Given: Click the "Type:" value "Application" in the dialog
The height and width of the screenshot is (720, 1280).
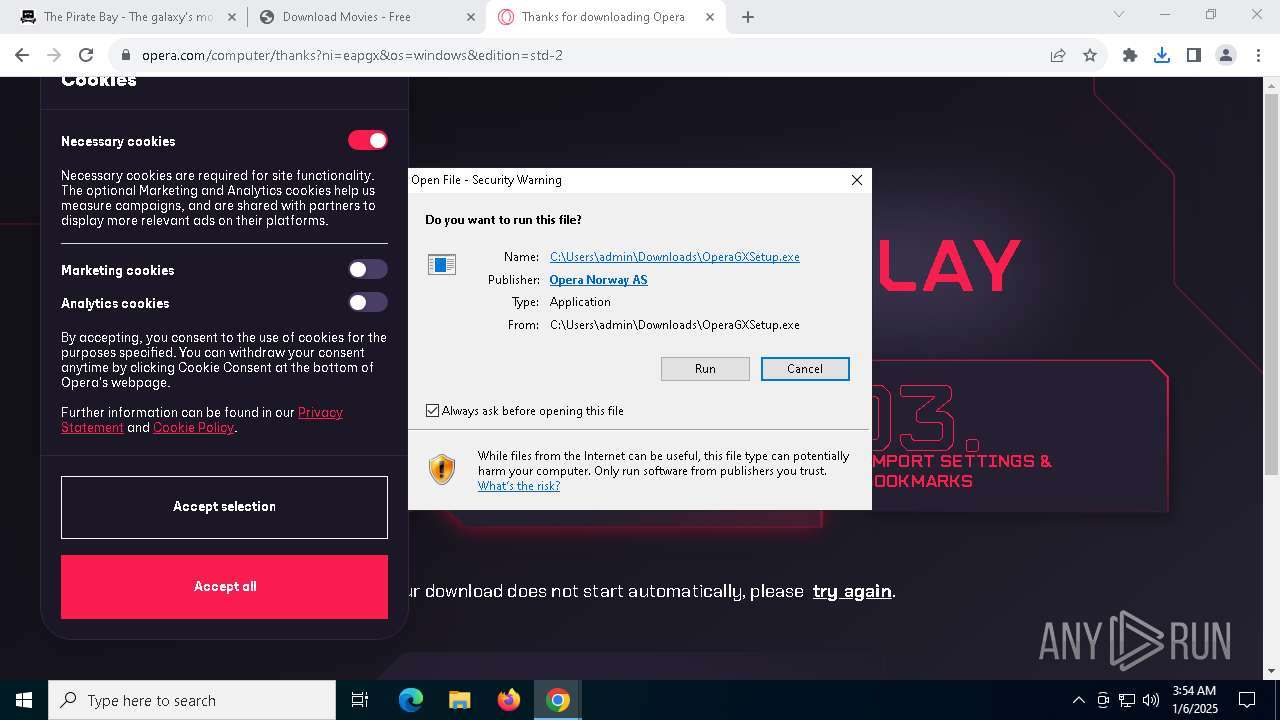Looking at the screenshot, I should [580, 302].
